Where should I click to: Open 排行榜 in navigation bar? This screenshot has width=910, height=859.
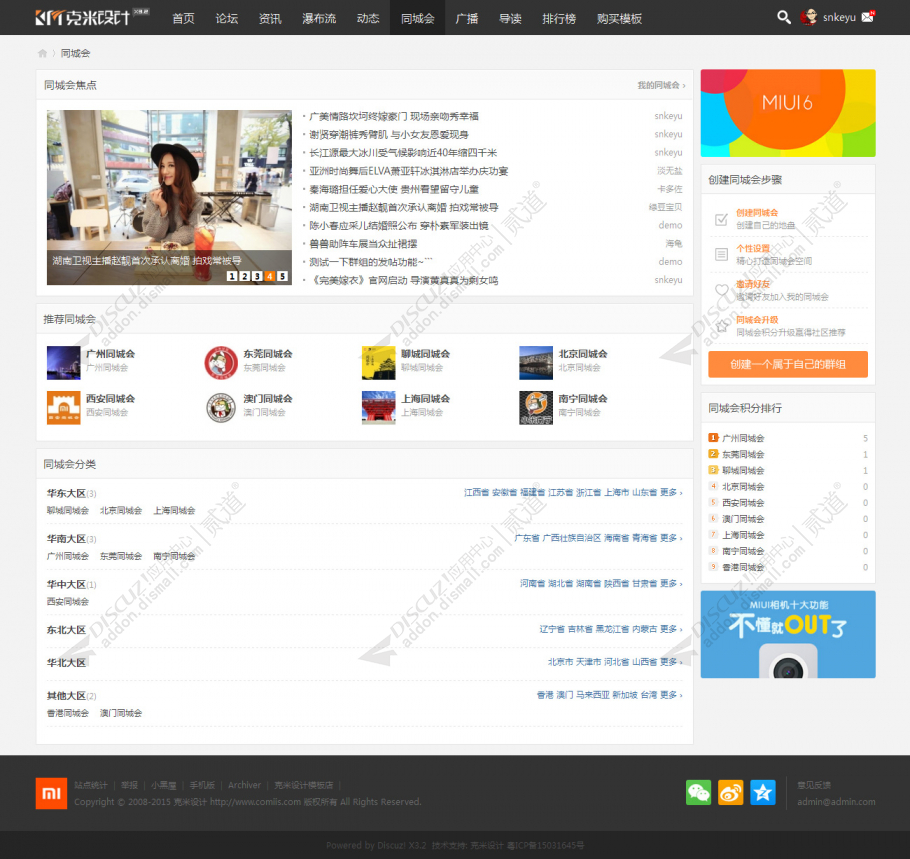coord(559,18)
